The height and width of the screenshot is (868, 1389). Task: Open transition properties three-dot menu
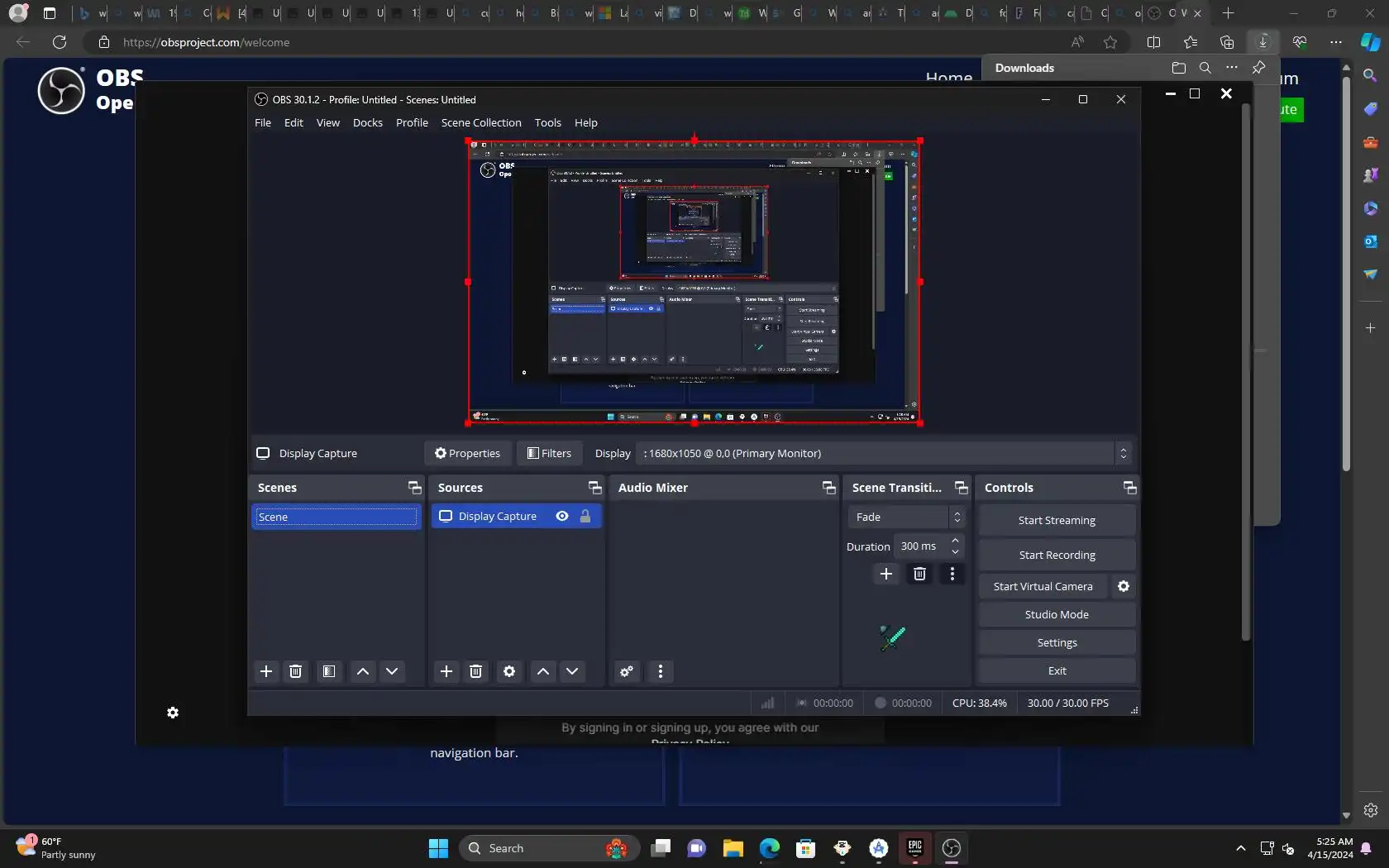[x=952, y=574]
